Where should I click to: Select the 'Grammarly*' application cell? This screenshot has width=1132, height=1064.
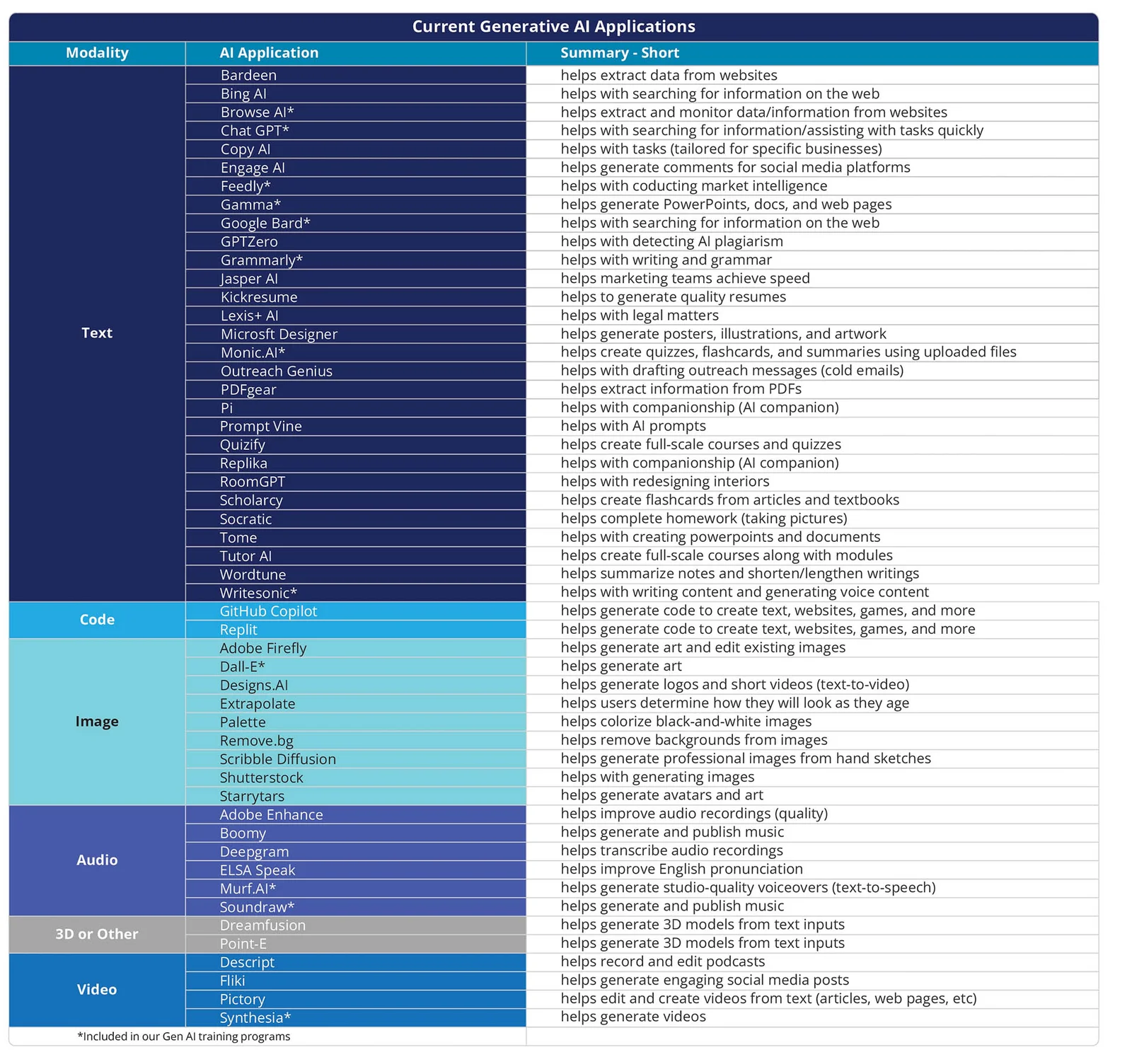coord(356,260)
